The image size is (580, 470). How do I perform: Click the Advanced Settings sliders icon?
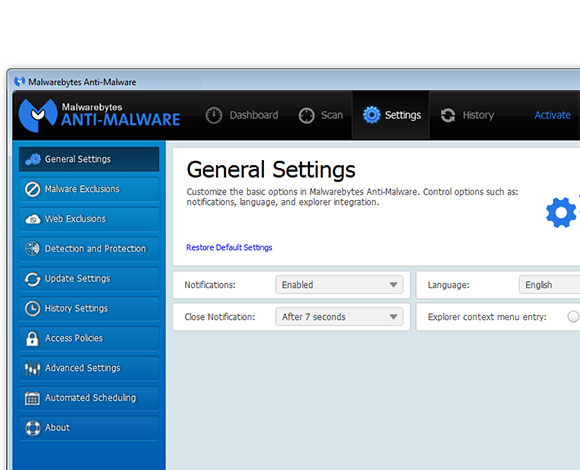[x=33, y=368]
